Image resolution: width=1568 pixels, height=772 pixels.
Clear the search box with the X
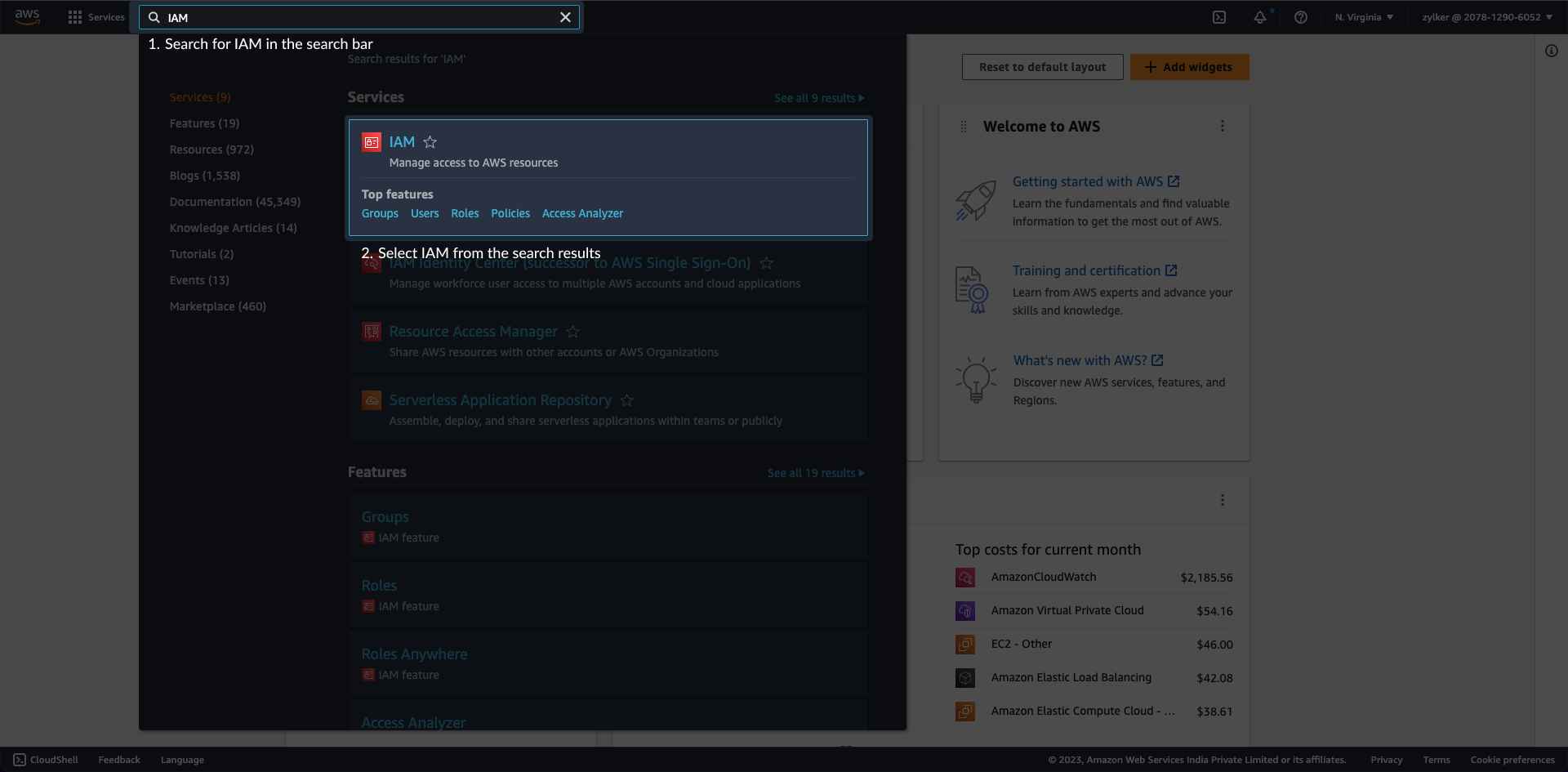pos(566,16)
